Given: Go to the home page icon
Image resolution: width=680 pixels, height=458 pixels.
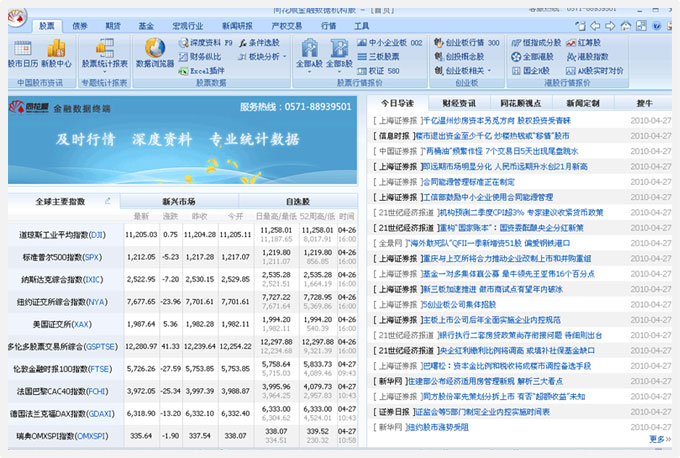Looking at the screenshot, I should (x=625, y=26).
